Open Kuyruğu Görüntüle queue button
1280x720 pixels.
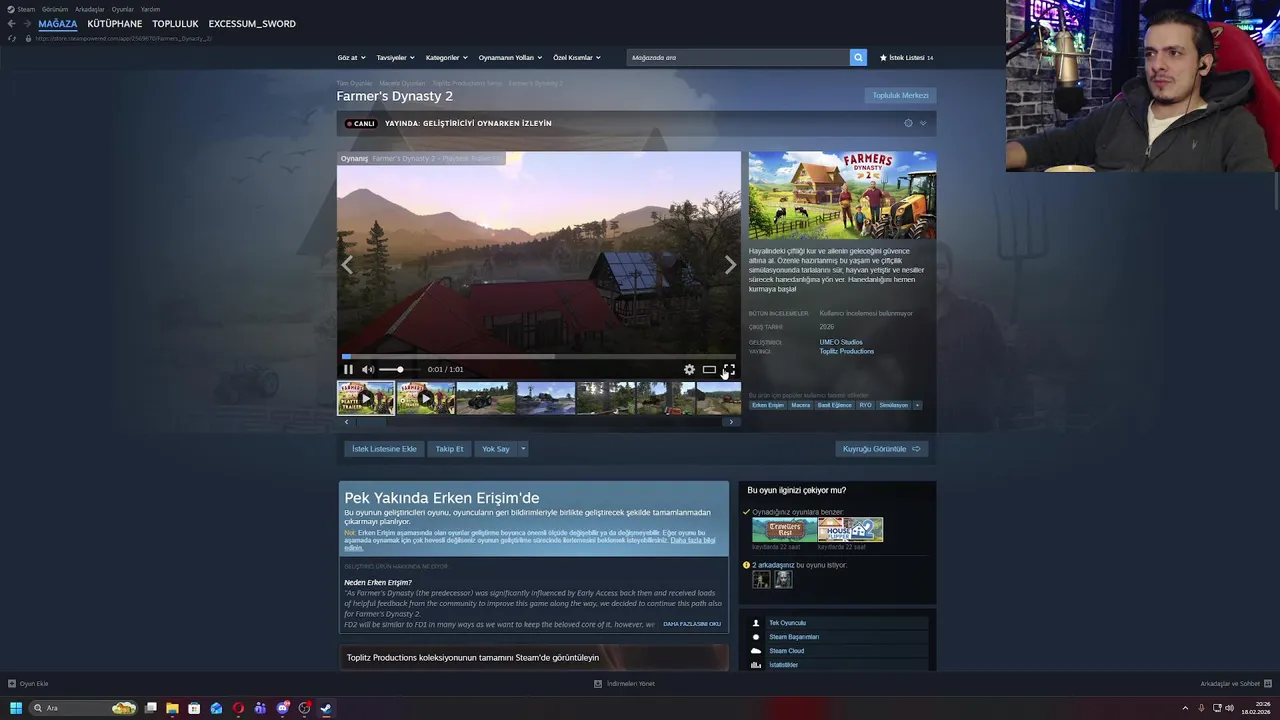coord(881,449)
